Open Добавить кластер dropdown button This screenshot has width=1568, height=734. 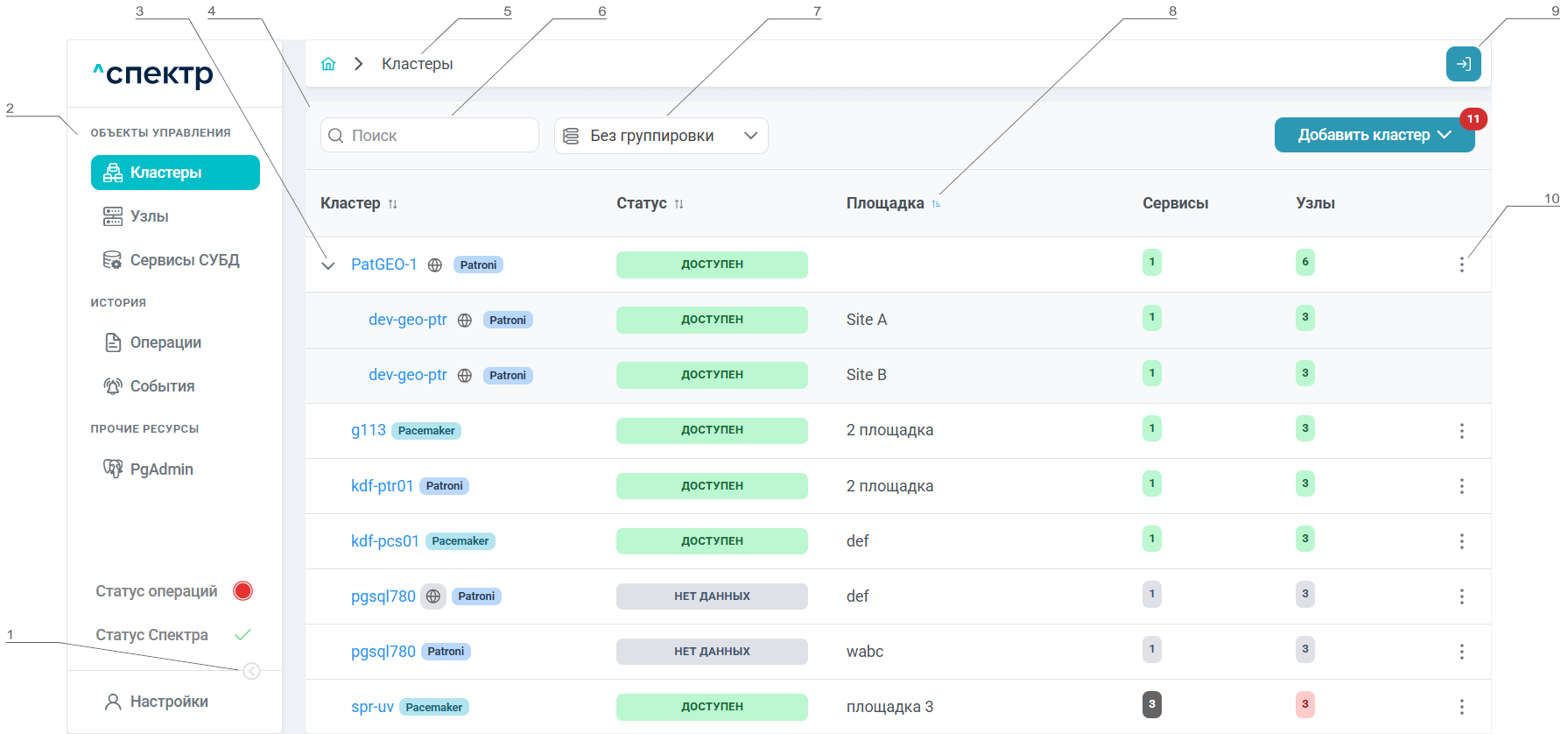1375,135
